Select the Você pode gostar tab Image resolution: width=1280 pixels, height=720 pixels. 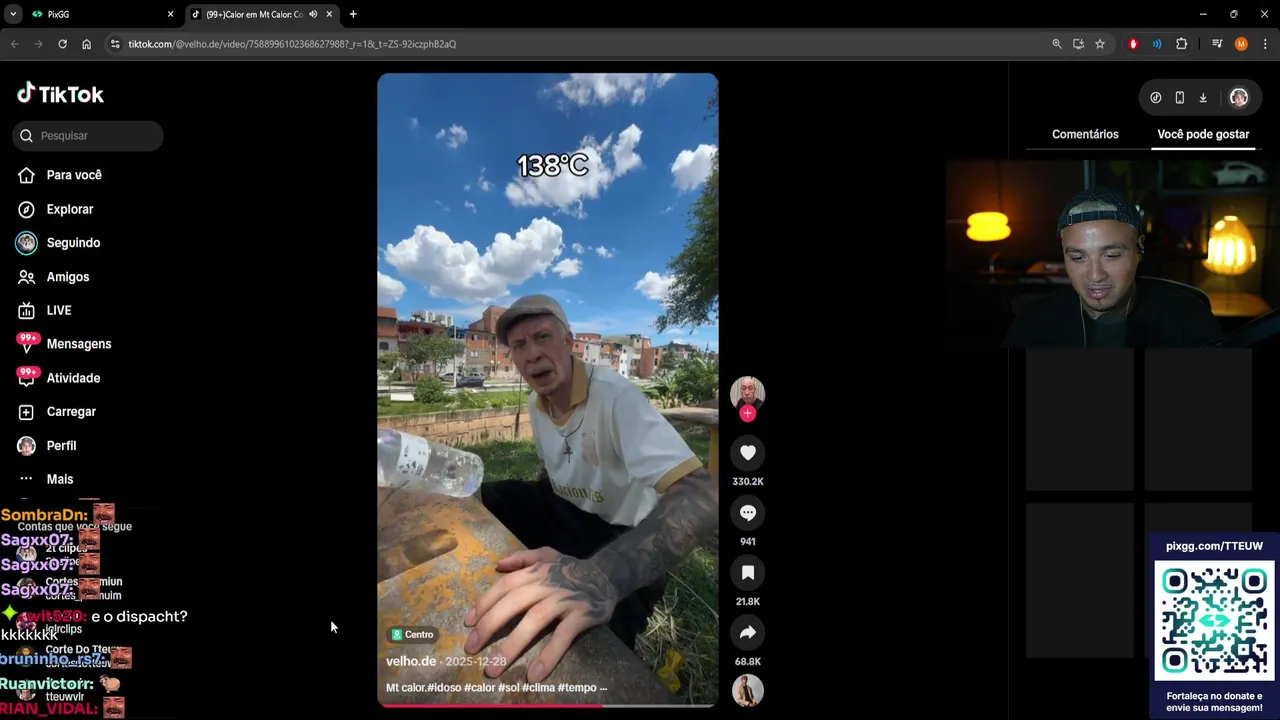[x=1203, y=134]
